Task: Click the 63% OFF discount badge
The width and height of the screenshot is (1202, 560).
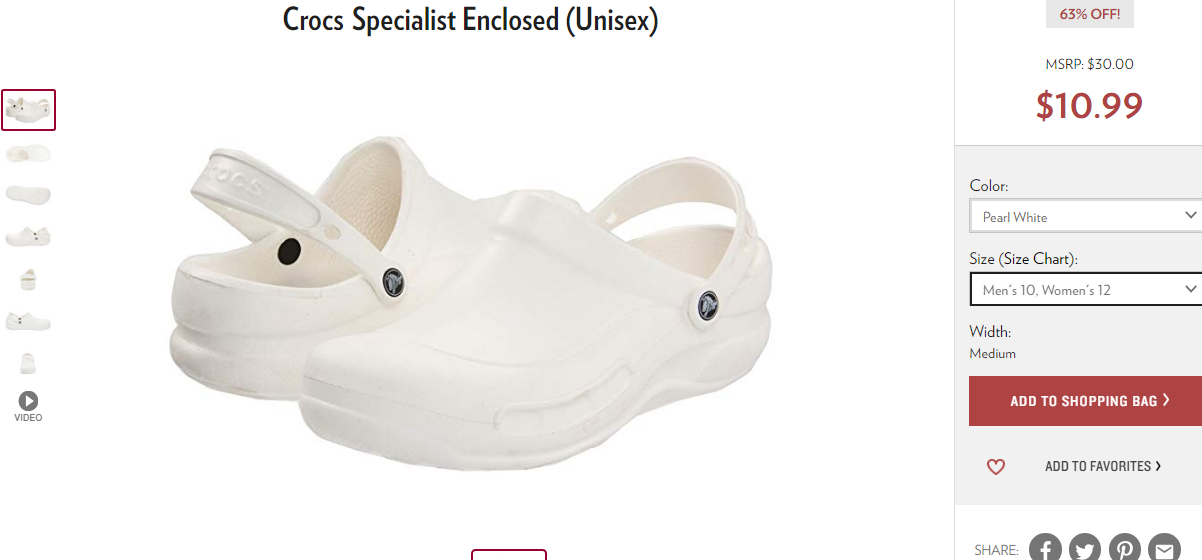Action: click(1089, 14)
